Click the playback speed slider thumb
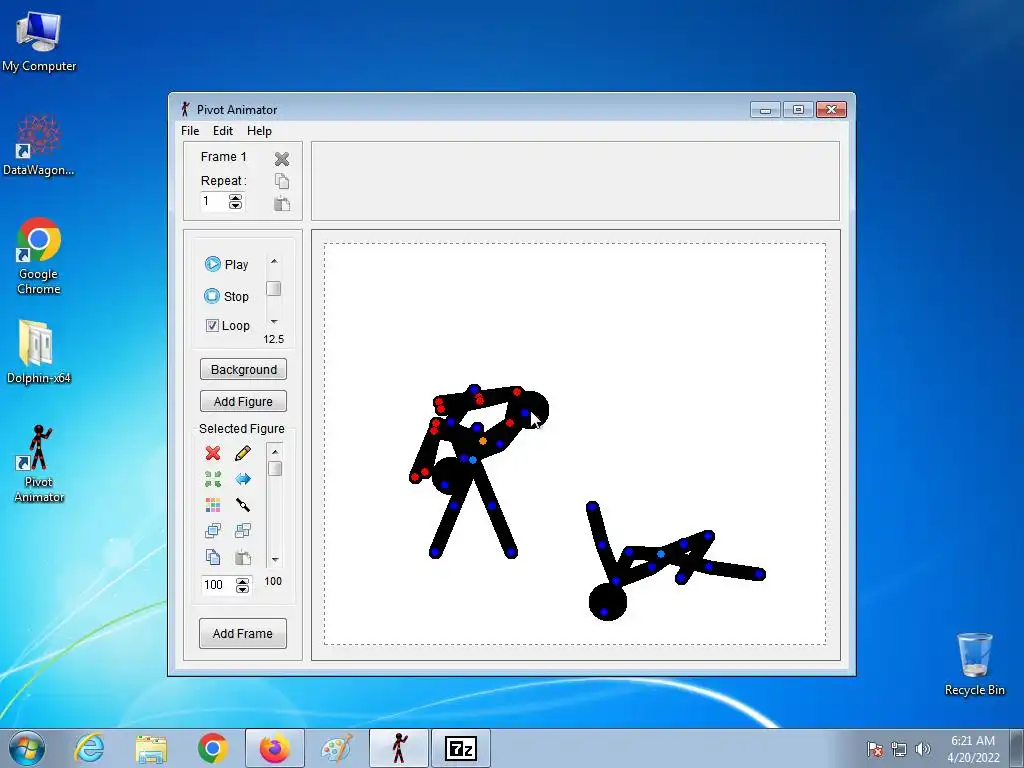 tap(274, 288)
